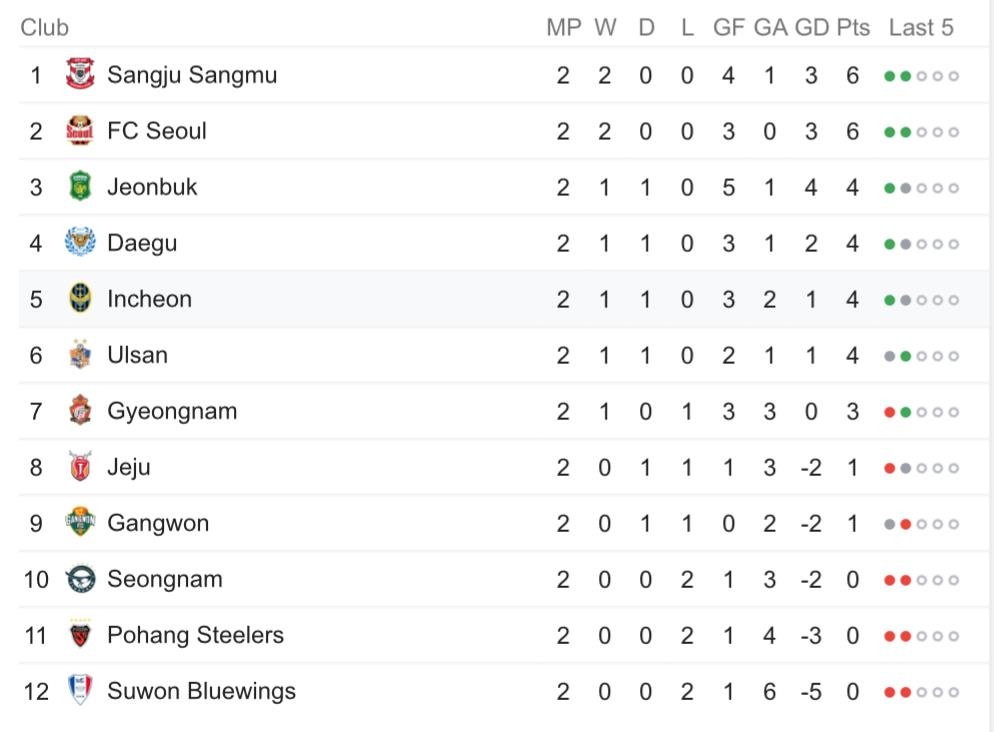Image resolution: width=994 pixels, height=732 pixels.
Task: Sort the table by GD column
Action: tap(810, 27)
